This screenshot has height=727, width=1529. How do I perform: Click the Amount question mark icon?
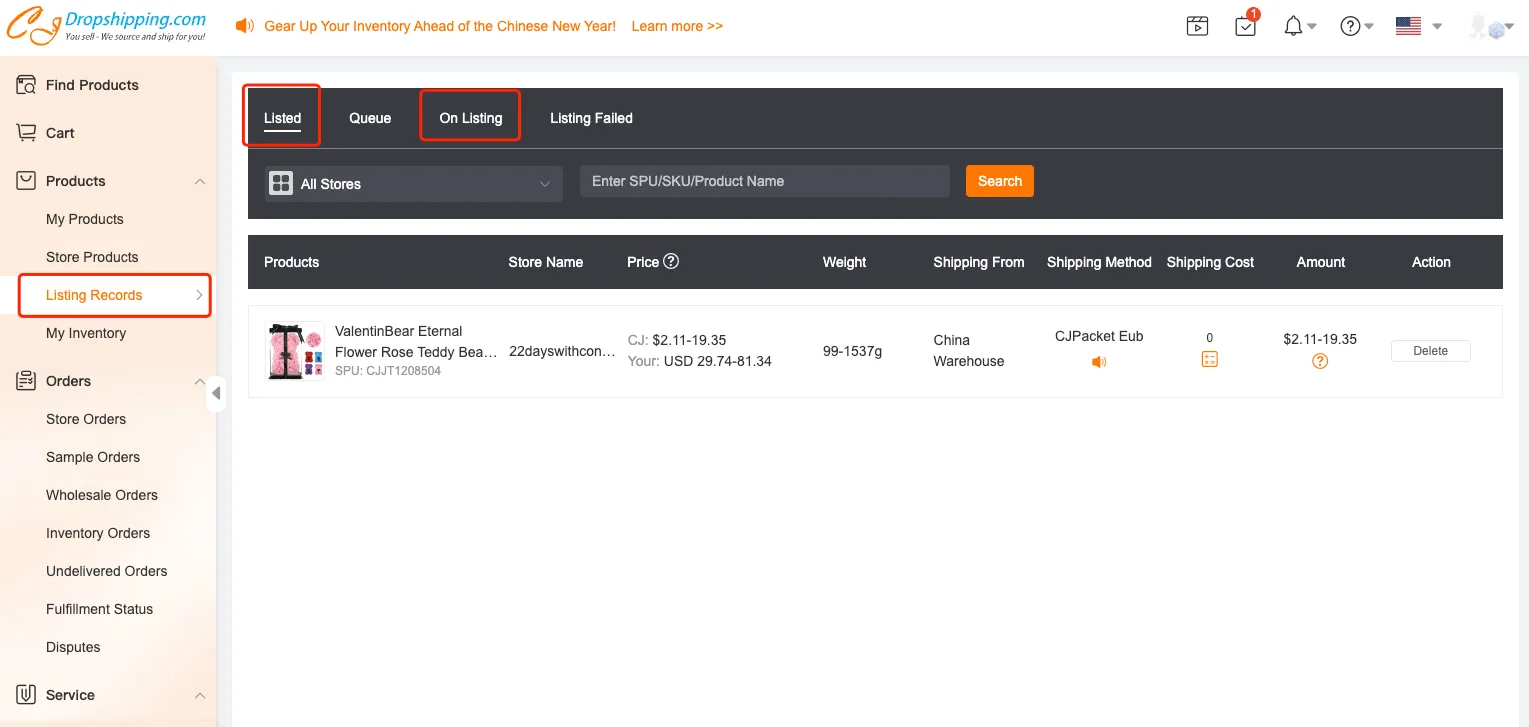(1320, 361)
